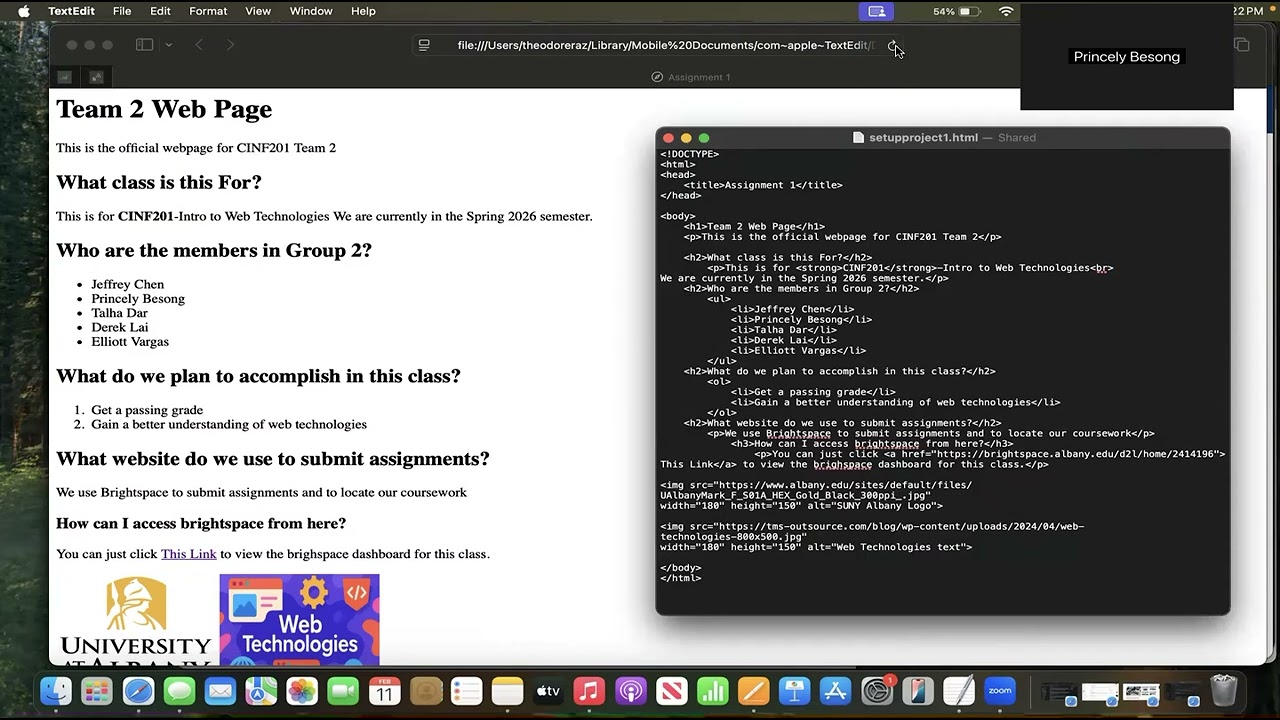The width and height of the screenshot is (1280, 720).
Task: Go back in Safari history
Action: (x=199, y=45)
